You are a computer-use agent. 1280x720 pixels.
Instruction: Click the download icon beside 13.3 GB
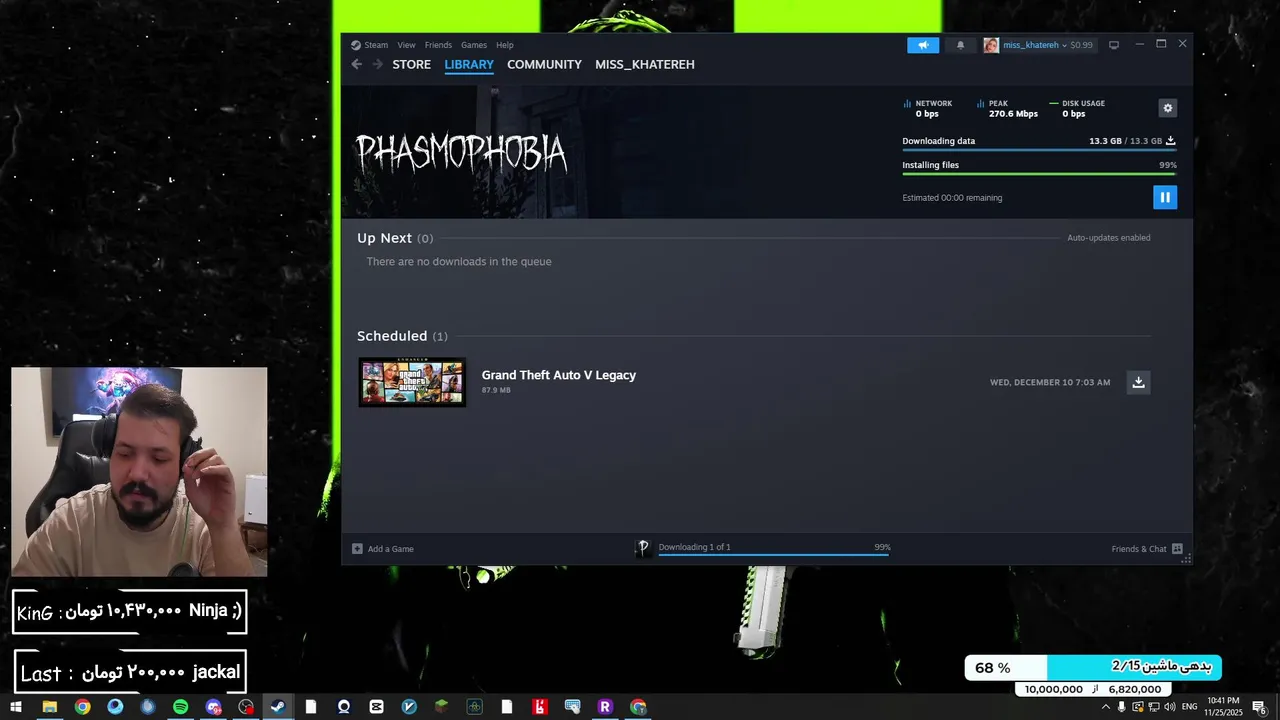tap(1171, 141)
